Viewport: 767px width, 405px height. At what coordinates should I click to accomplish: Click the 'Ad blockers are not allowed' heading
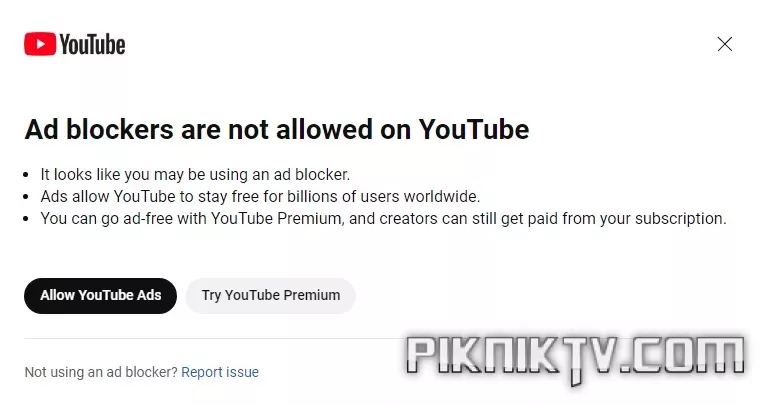(277, 130)
